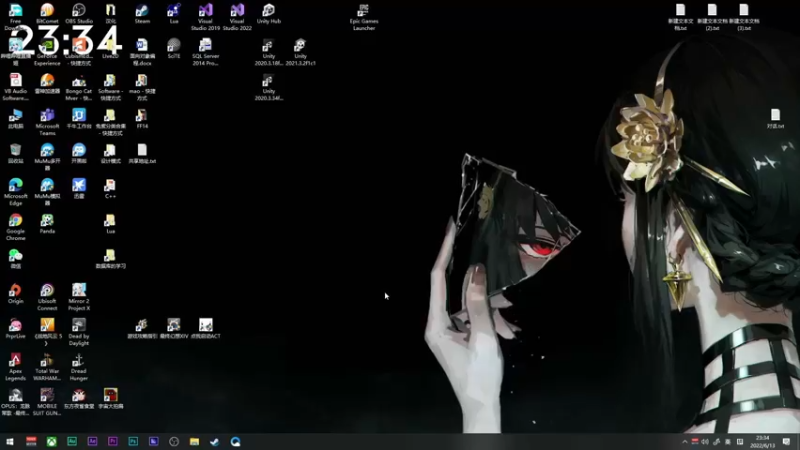Select the Bongo Cat Mver shortcut
Image resolution: width=800 pixels, height=450 pixels.
[79, 87]
